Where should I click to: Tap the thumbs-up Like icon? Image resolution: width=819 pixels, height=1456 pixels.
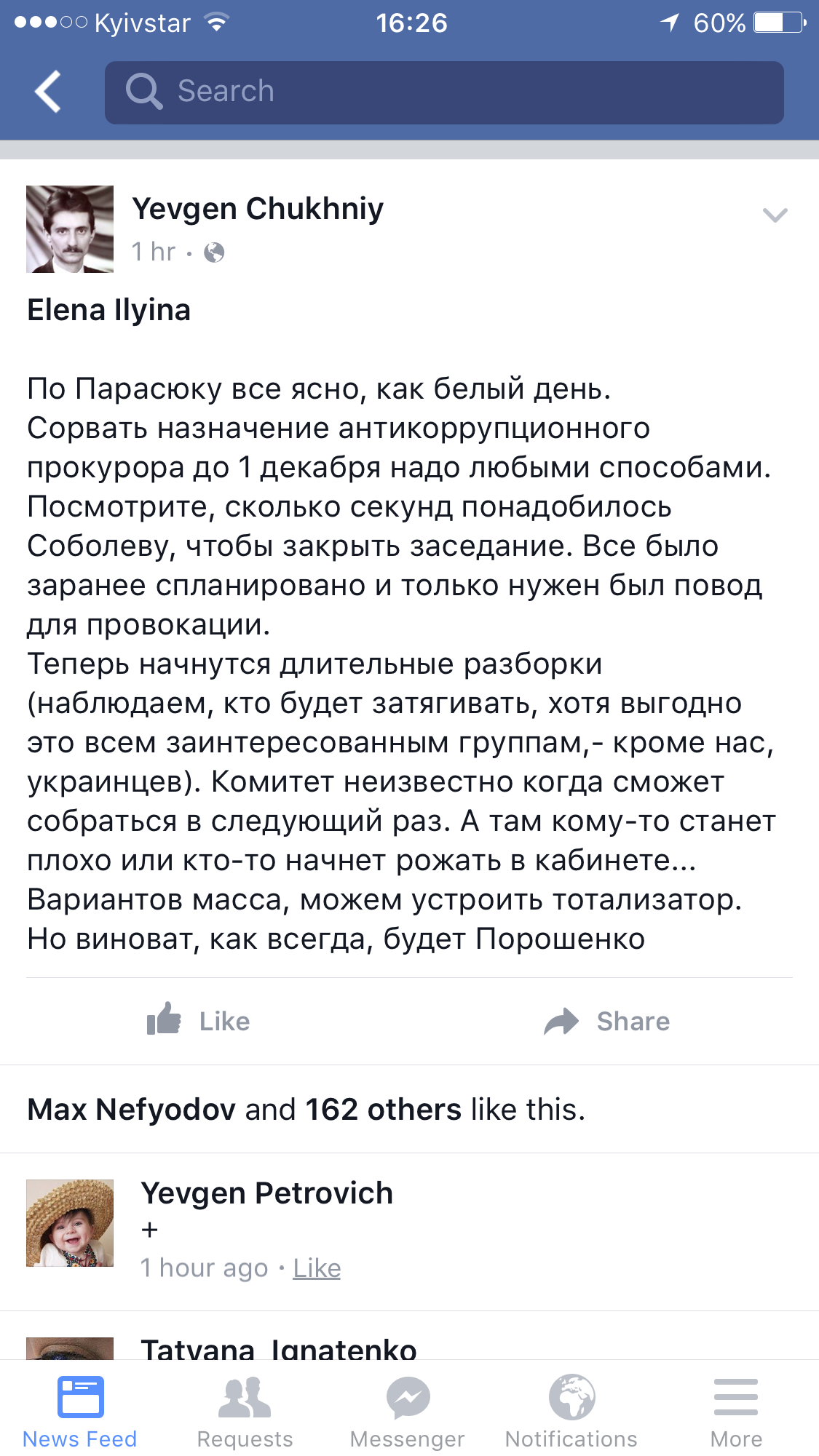click(165, 1020)
